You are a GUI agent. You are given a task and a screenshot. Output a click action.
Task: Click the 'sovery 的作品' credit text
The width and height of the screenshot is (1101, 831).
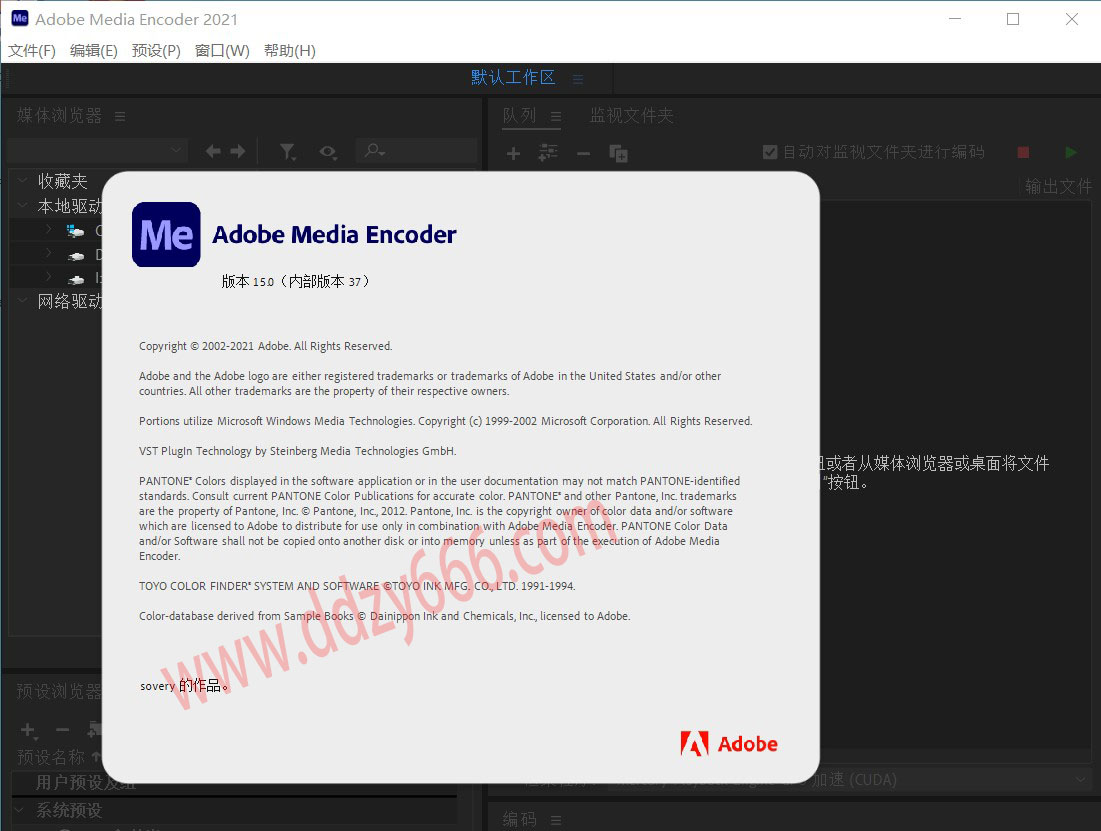click(184, 686)
